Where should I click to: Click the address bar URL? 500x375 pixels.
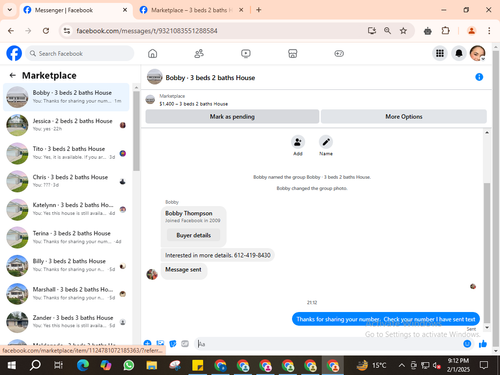click(147, 31)
